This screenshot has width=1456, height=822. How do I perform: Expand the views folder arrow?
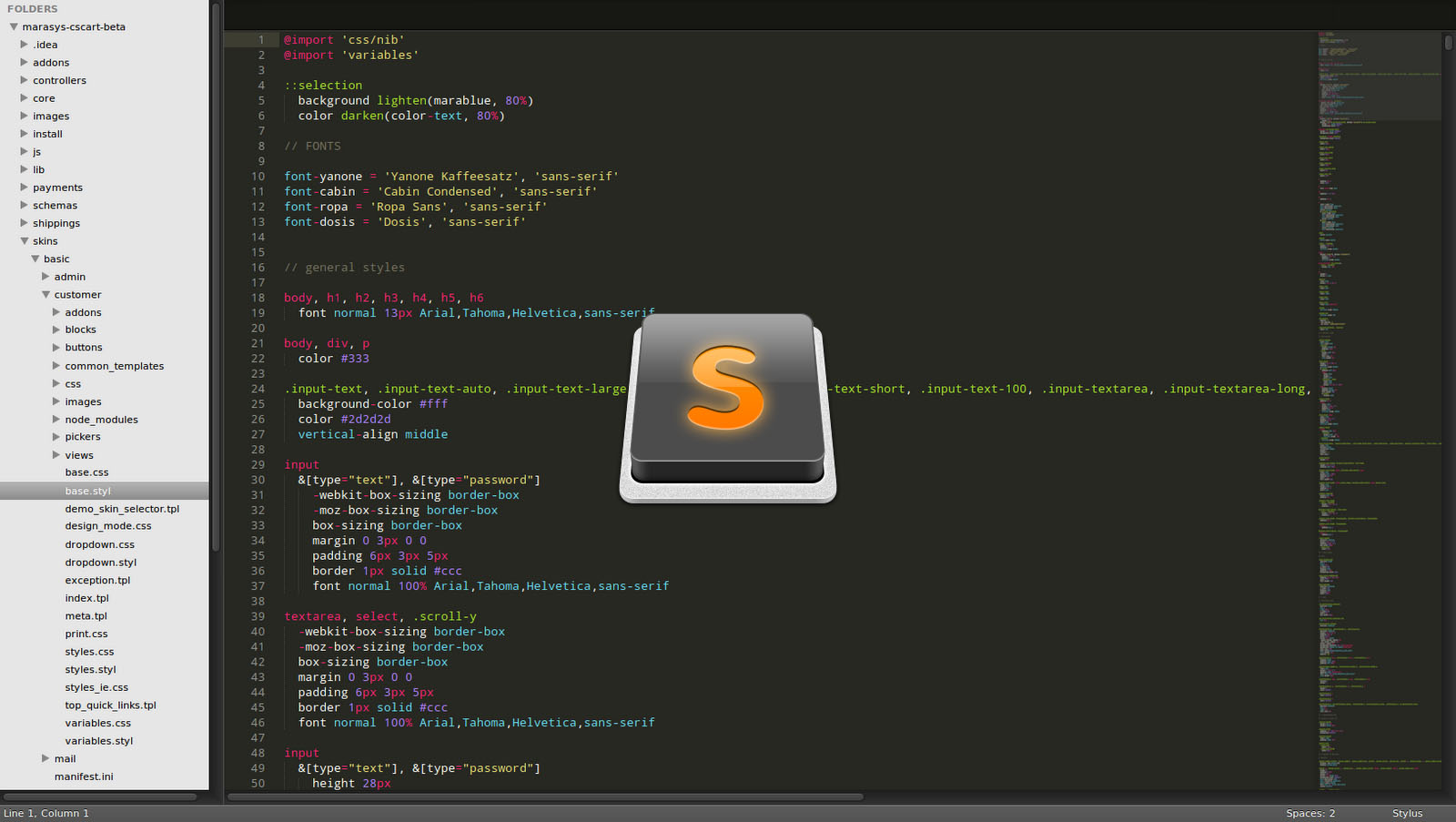point(56,454)
